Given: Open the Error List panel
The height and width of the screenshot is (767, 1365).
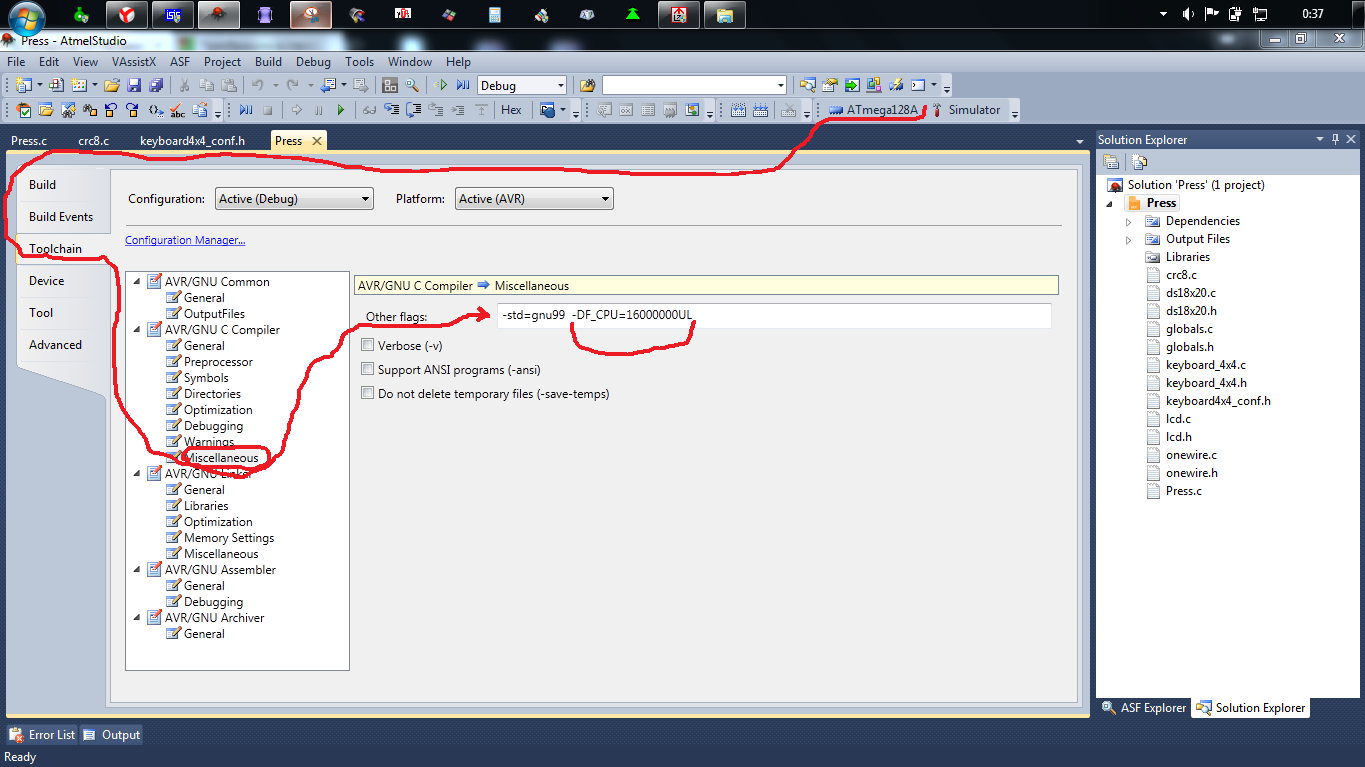Looking at the screenshot, I should click(x=42, y=735).
